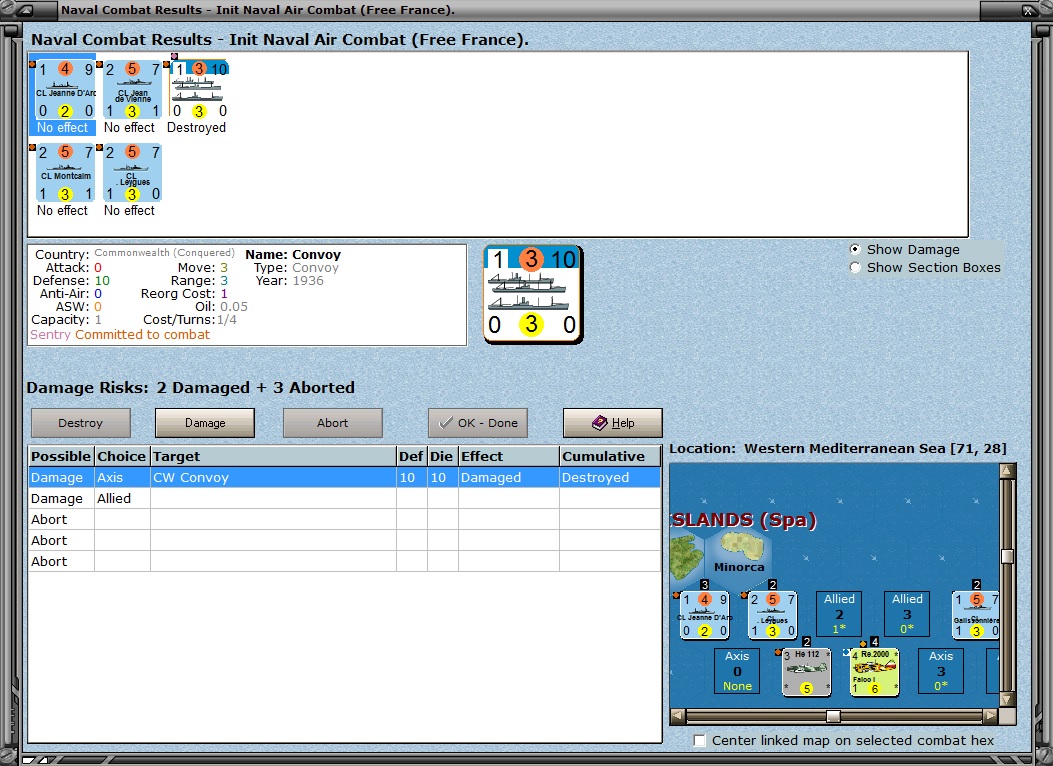Click the Effect column header
The width and height of the screenshot is (1053, 766).
[x=508, y=457]
